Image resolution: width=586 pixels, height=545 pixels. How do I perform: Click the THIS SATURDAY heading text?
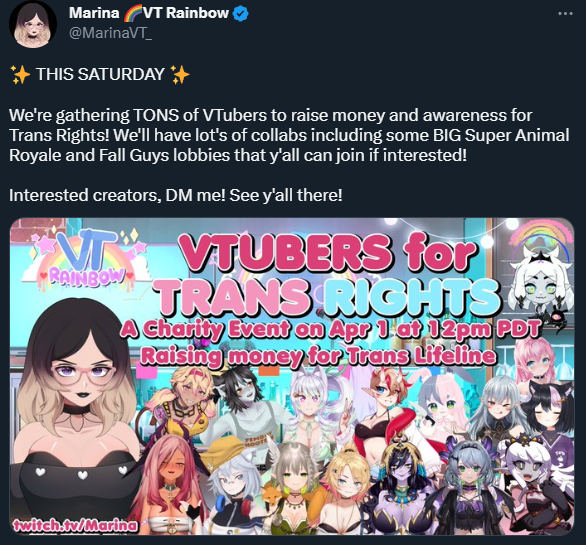tap(100, 74)
